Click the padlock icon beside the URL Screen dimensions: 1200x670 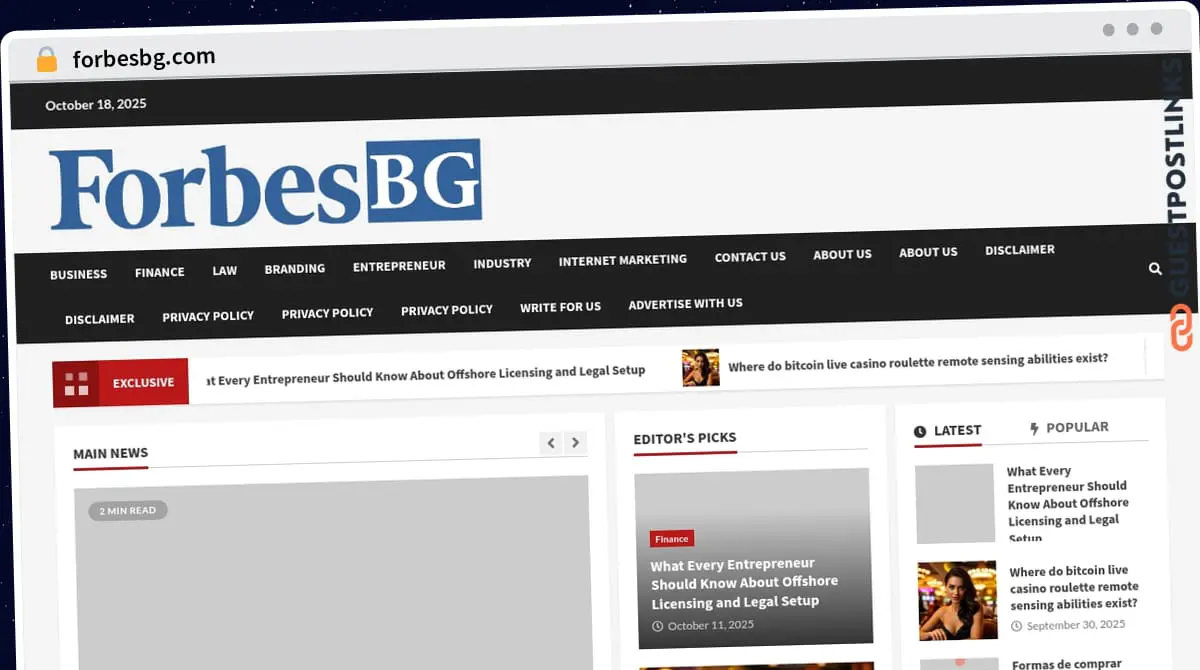tap(47, 60)
